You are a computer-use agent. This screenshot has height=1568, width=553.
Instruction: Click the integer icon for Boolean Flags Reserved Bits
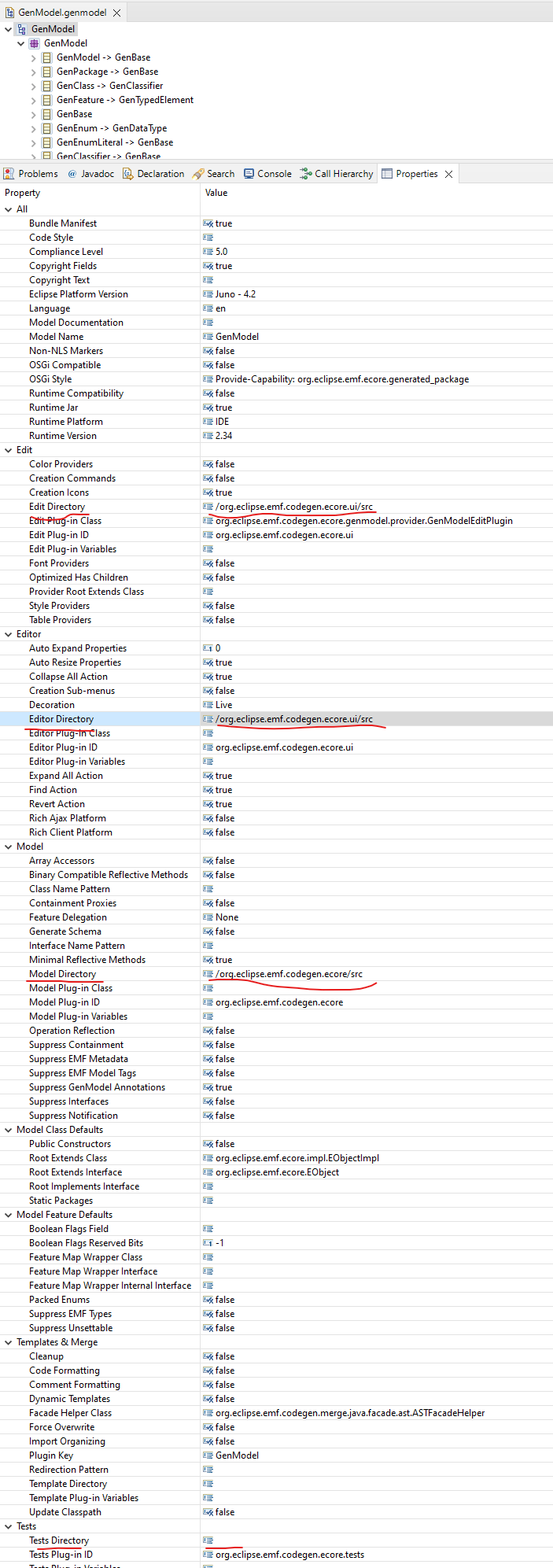(208, 1243)
